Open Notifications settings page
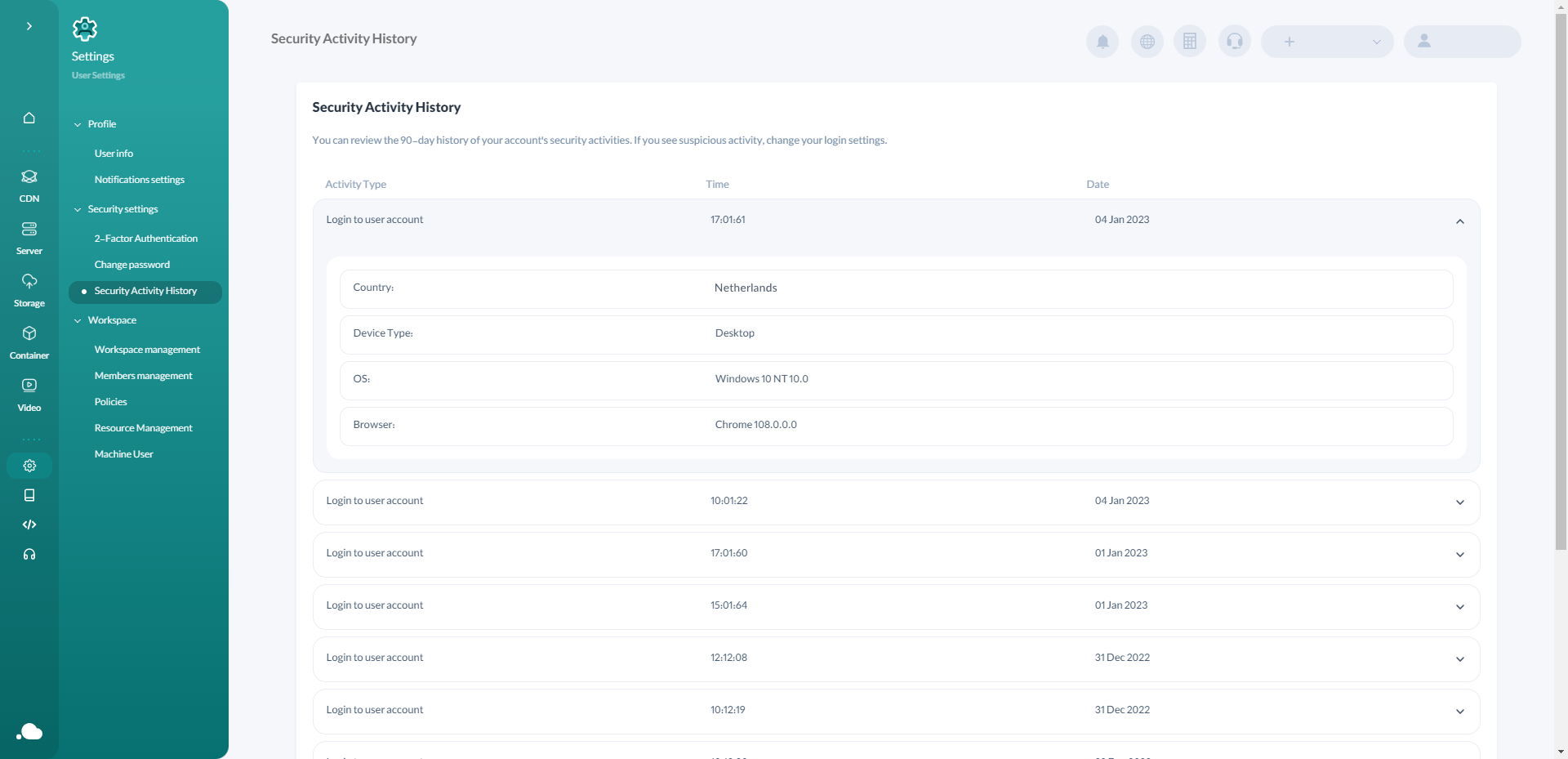The image size is (1568, 759). (140, 180)
